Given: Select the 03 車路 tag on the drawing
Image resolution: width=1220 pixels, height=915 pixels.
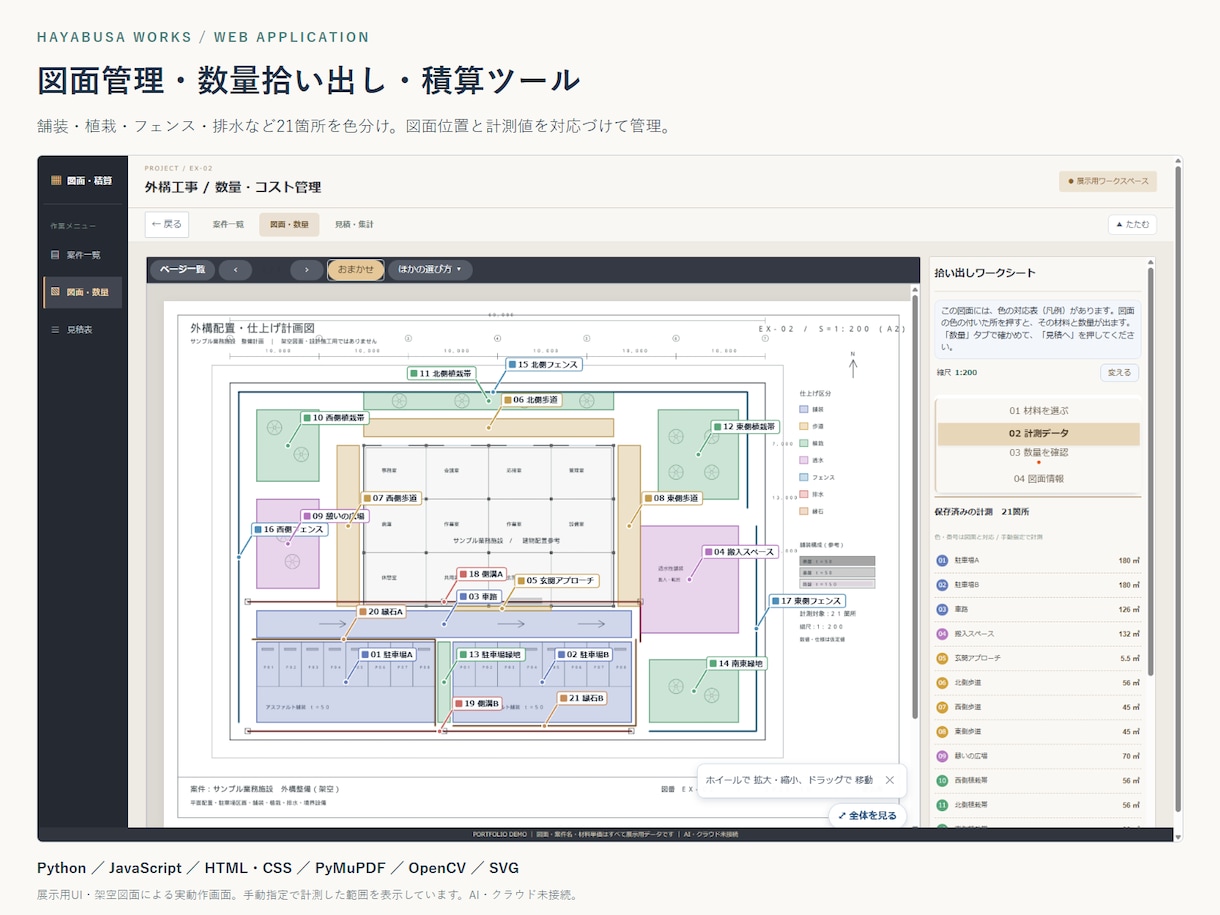Looking at the screenshot, I should pos(478,596).
